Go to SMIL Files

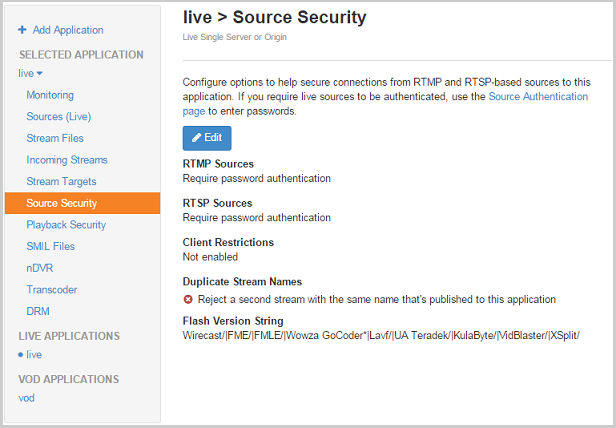(51, 246)
